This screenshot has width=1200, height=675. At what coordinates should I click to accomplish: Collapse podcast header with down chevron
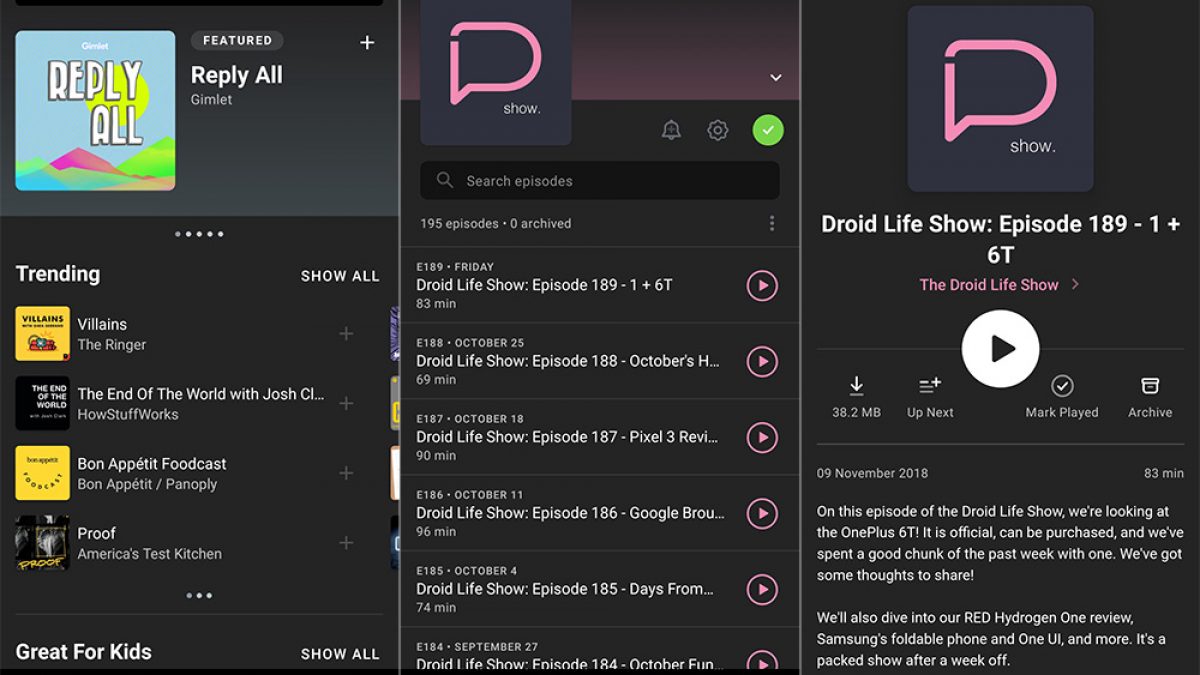(775, 78)
